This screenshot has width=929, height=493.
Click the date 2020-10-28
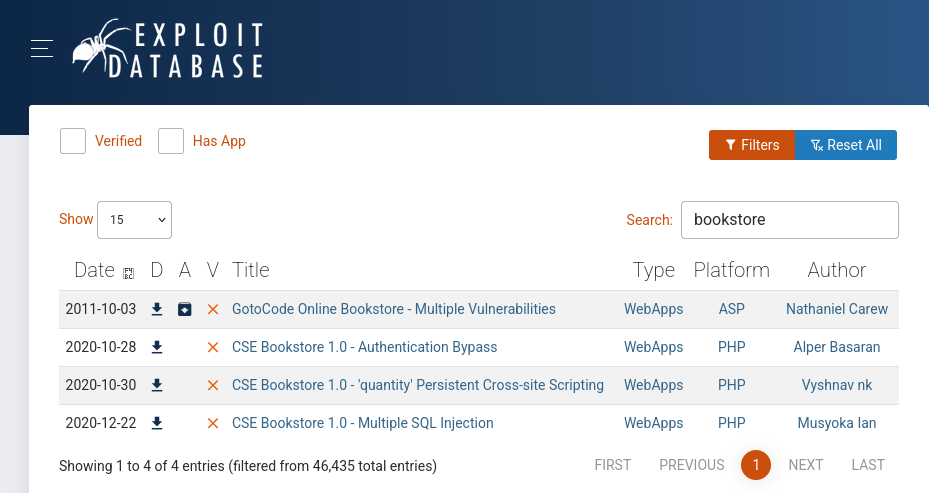[101, 347]
